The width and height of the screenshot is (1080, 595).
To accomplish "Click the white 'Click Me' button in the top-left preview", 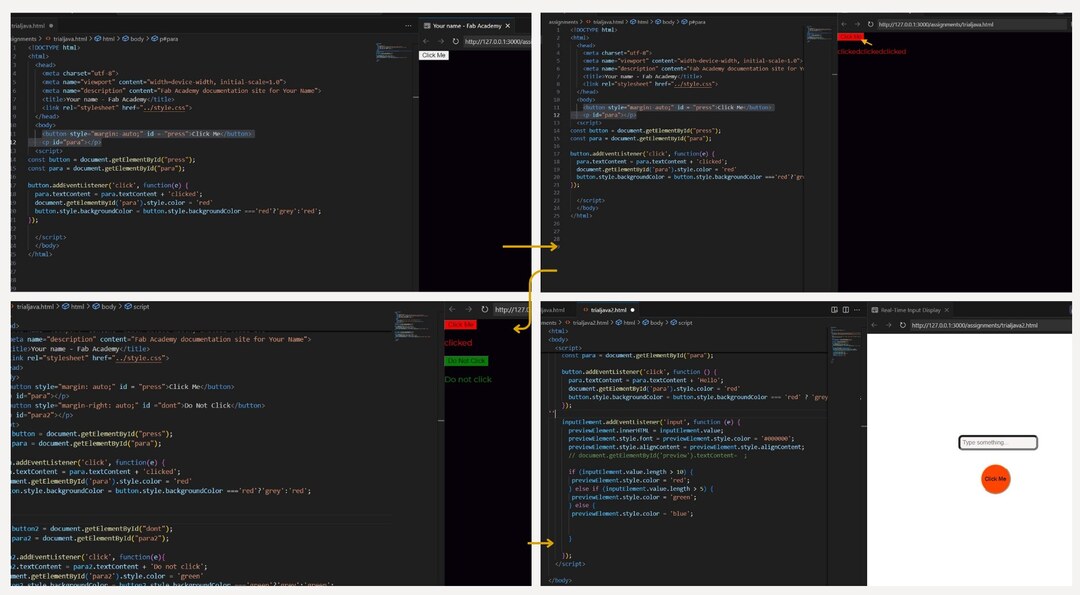I will (x=434, y=55).
